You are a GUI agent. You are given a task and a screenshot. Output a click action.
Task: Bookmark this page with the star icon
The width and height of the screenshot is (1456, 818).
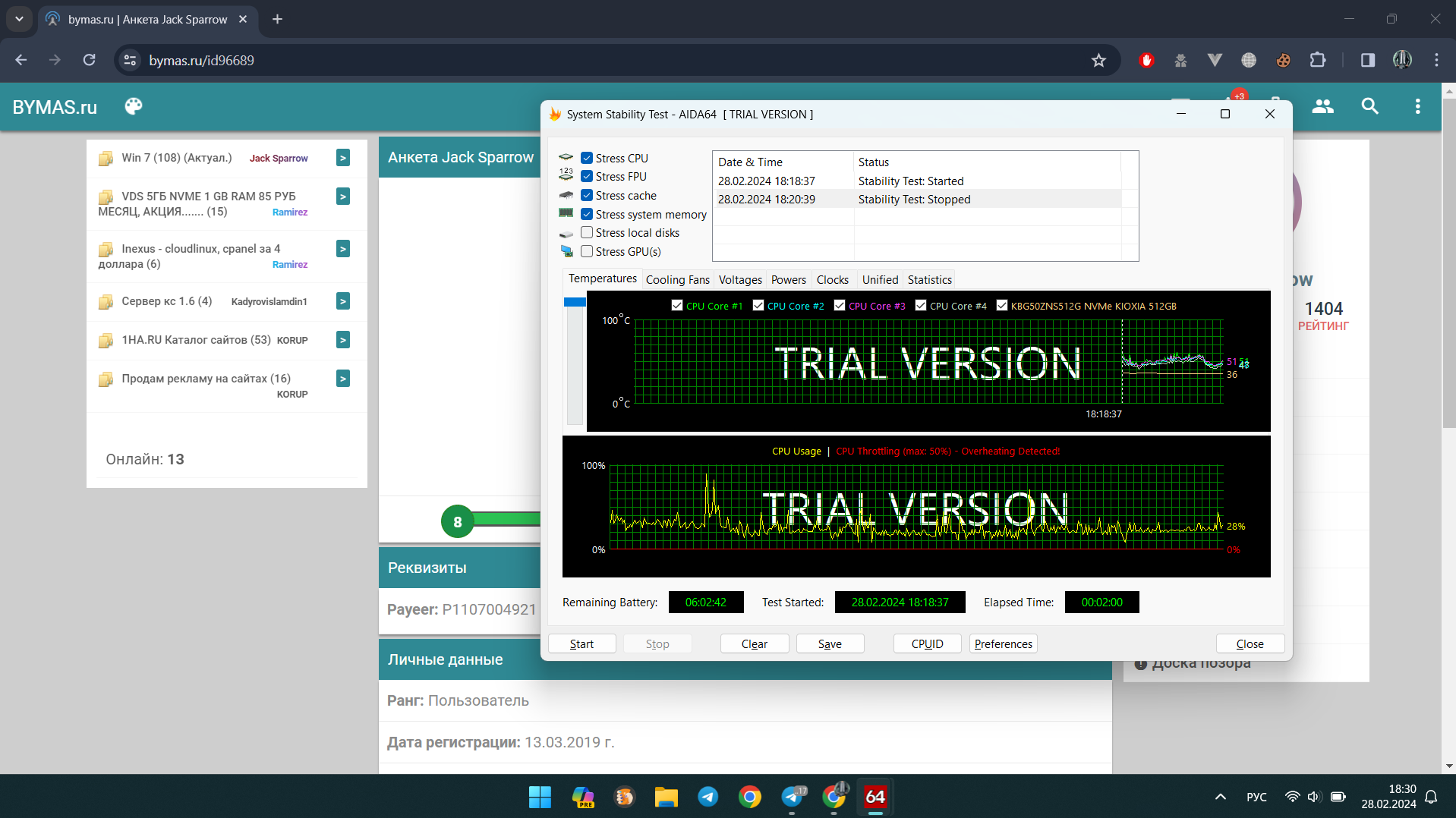(x=1098, y=60)
